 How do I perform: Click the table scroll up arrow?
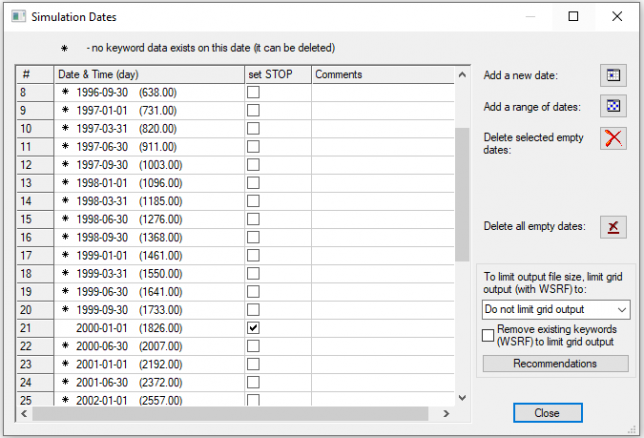coord(461,75)
